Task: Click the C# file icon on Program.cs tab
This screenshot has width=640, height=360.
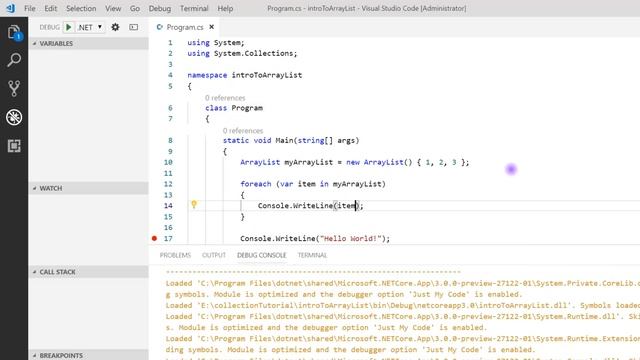Action: [x=160, y=27]
